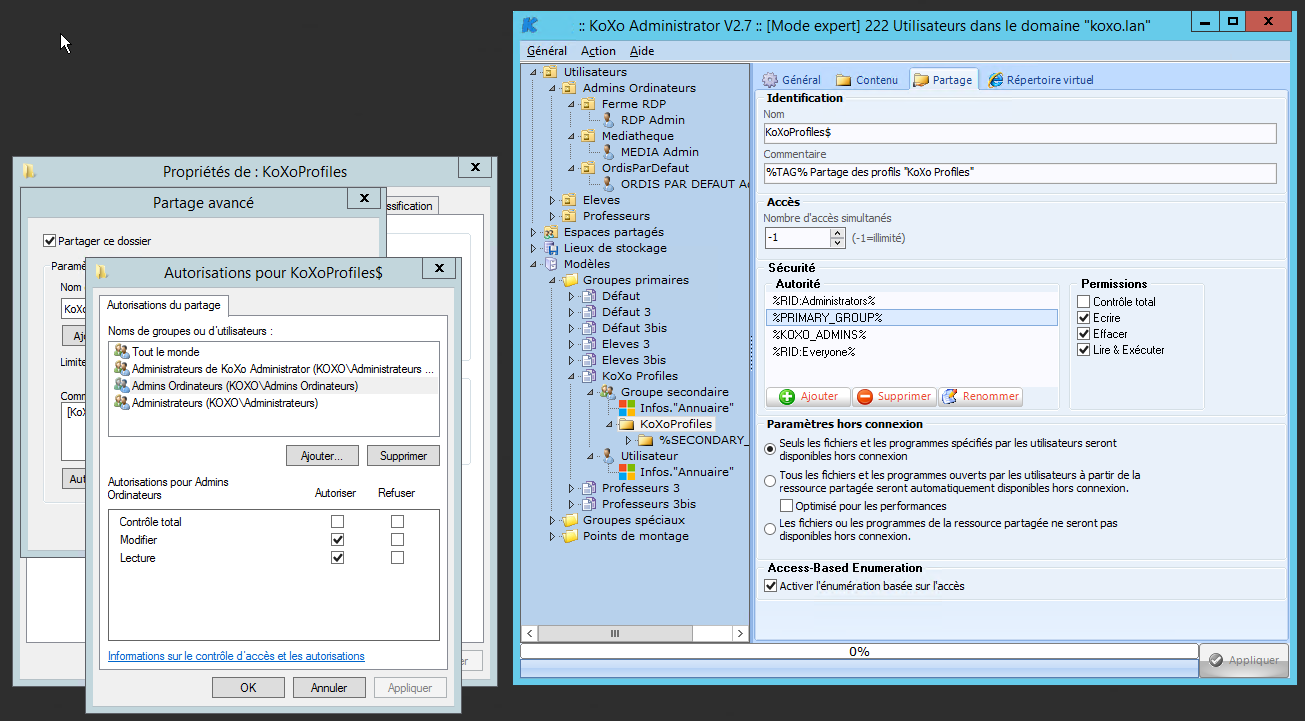The width and height of the screenshot is (1305, 721).
Task: Tick Autoriser for Contrôle total in share permissions
Action: [x=337, y=522]
